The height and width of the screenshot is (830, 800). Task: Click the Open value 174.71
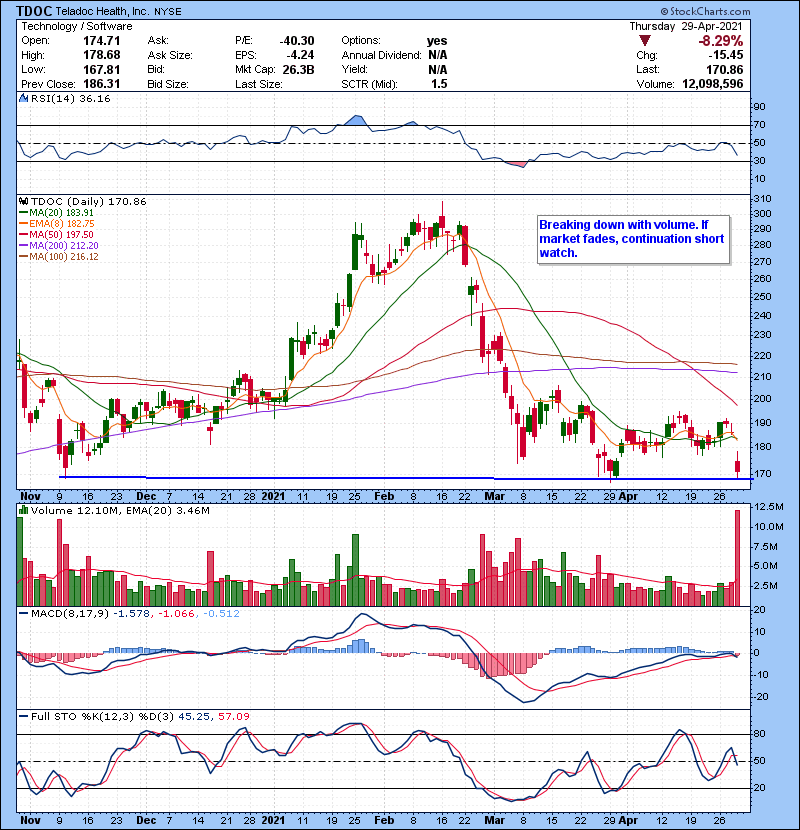point(102,41)
